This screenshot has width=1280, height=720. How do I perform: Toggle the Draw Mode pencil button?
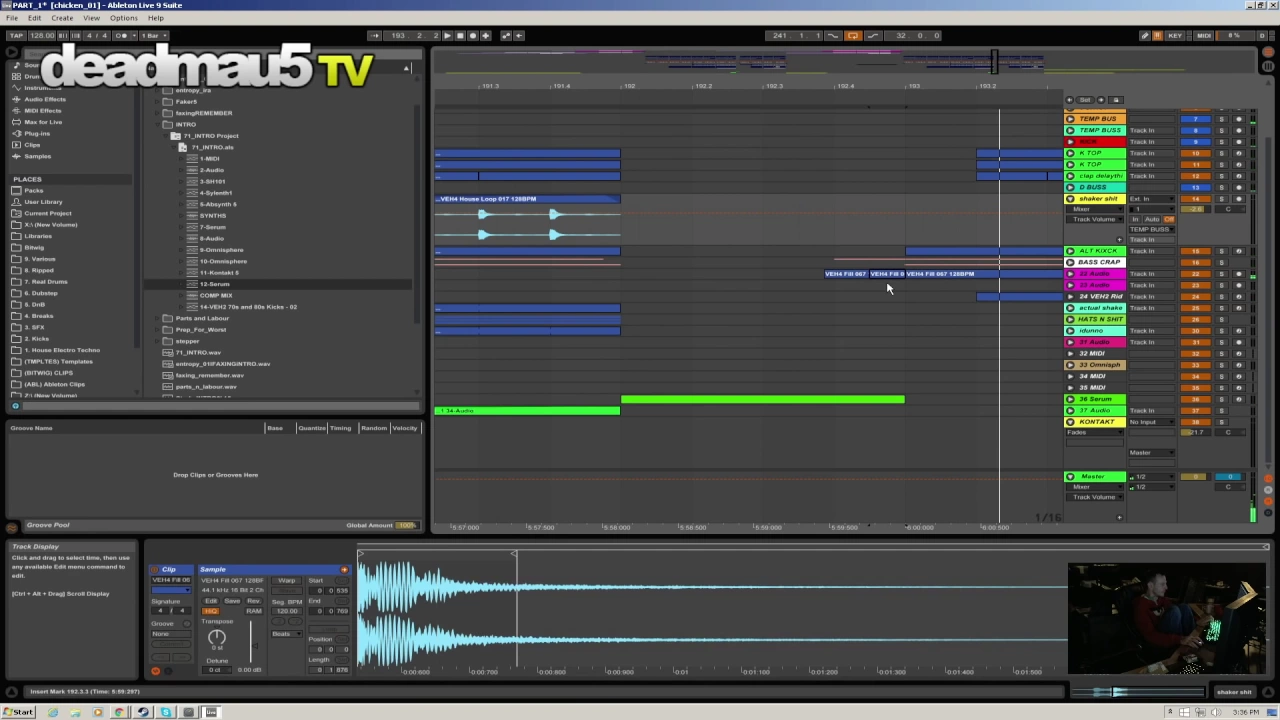pyautogui.click(x=1145, y=35)
